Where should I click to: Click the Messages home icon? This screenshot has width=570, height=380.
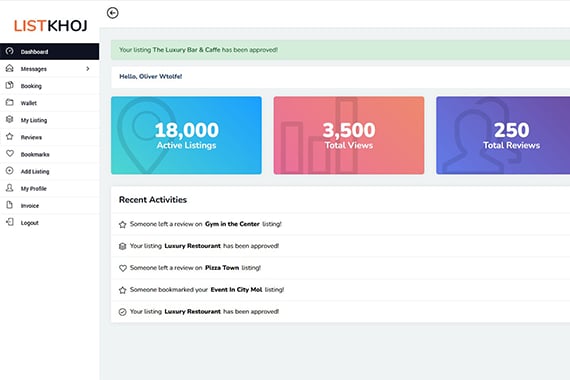click(10, 68)
